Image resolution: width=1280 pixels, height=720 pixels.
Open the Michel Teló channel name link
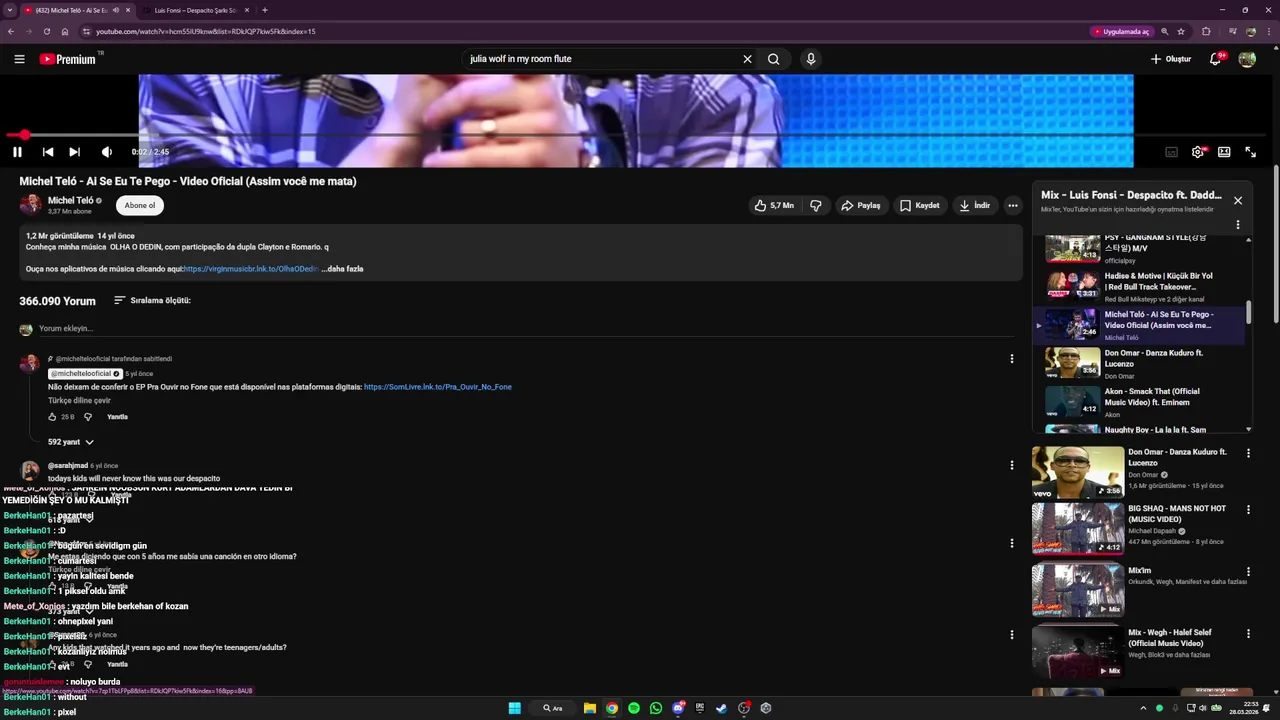coord(70,201)
